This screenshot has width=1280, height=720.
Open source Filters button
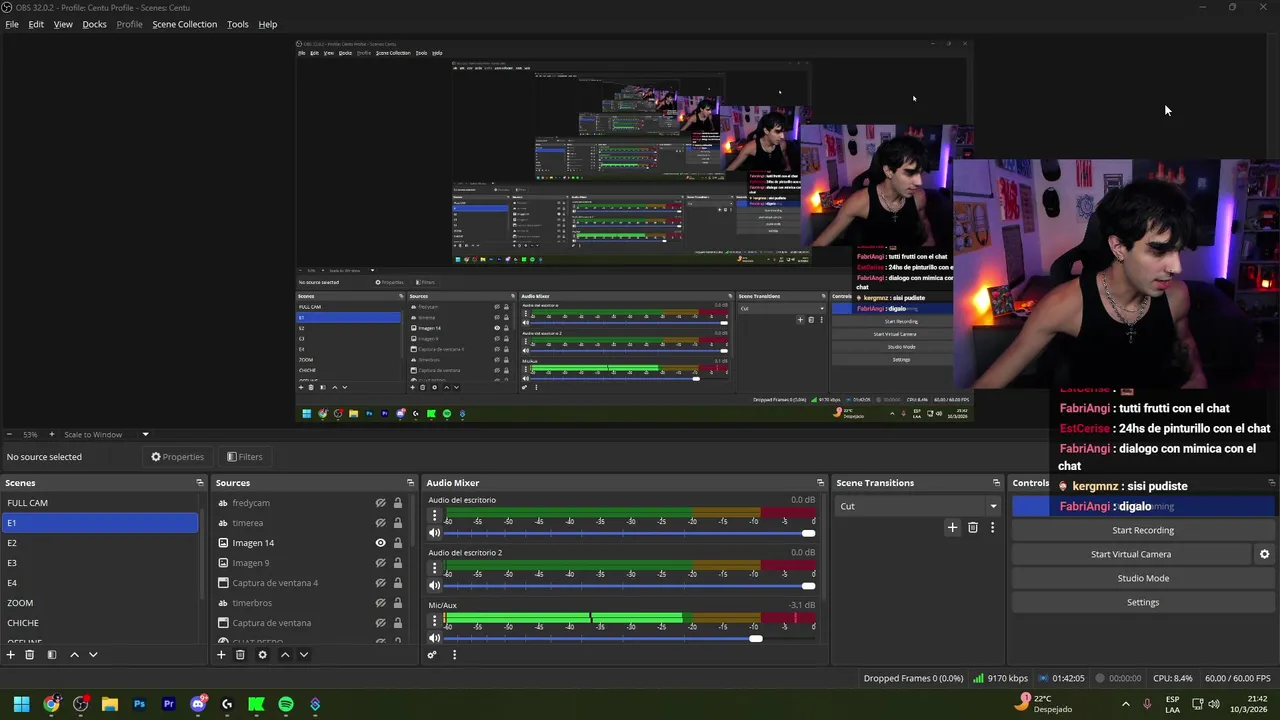coord(245,457)
